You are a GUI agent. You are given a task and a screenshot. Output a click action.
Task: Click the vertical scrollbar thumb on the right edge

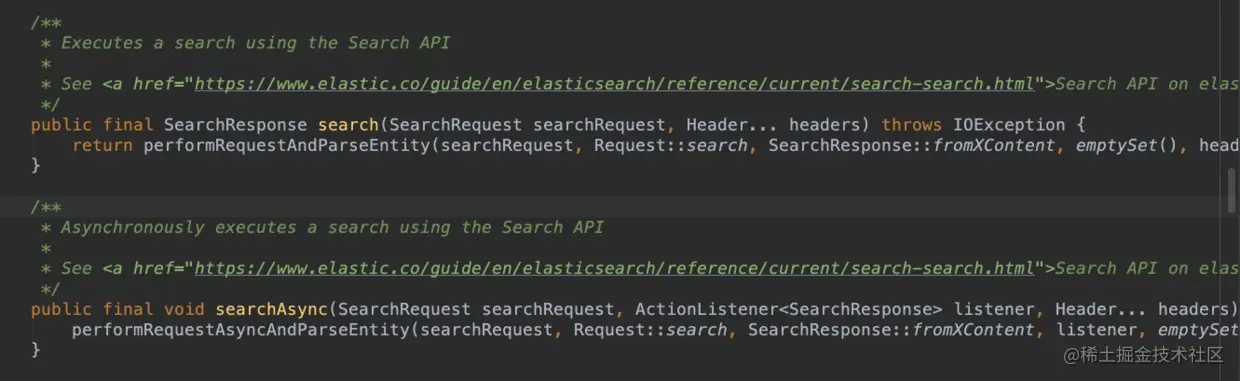tap(1231, 190)
